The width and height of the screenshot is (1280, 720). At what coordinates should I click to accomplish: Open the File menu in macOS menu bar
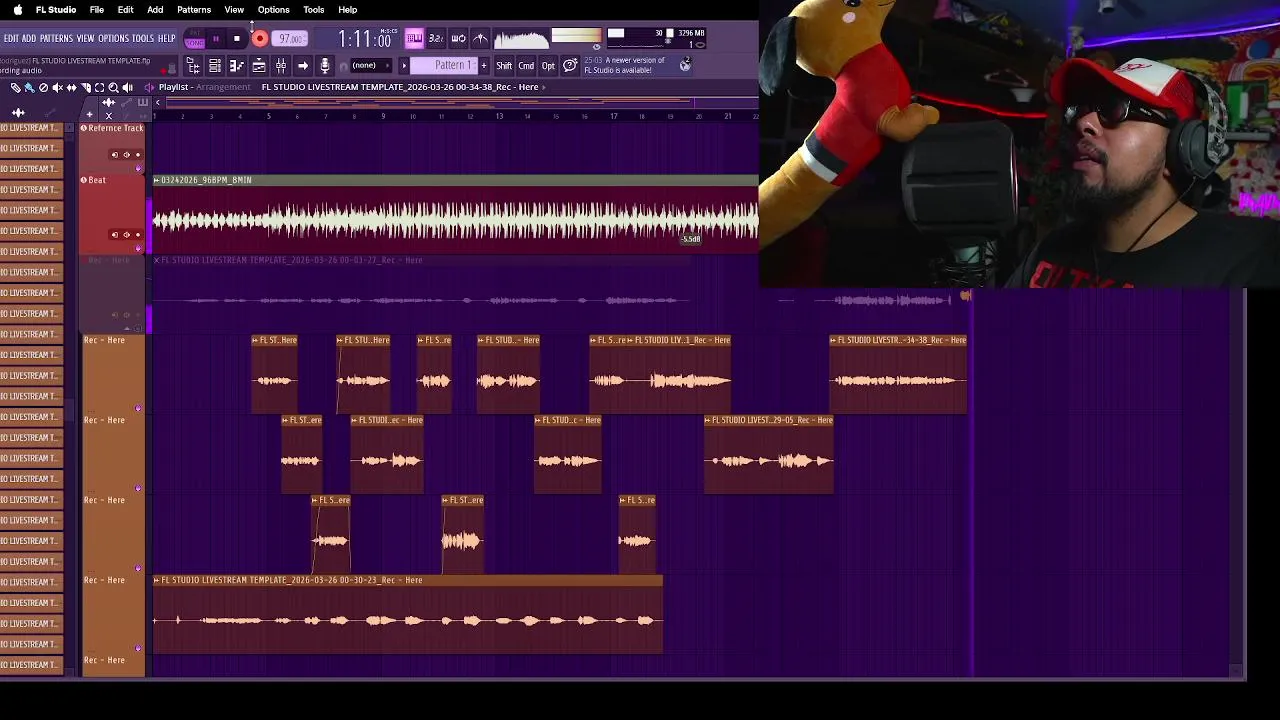click(x=97, y=9)
